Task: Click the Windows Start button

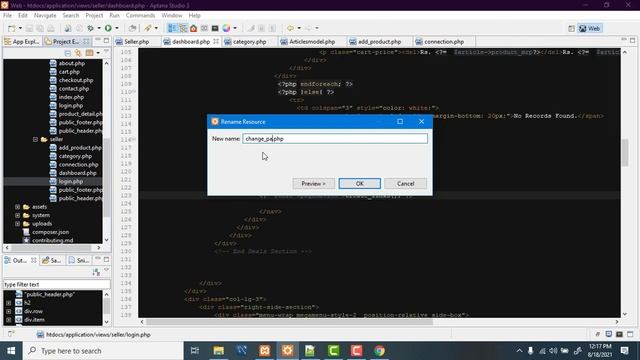Action: click(x=11, y=351)
